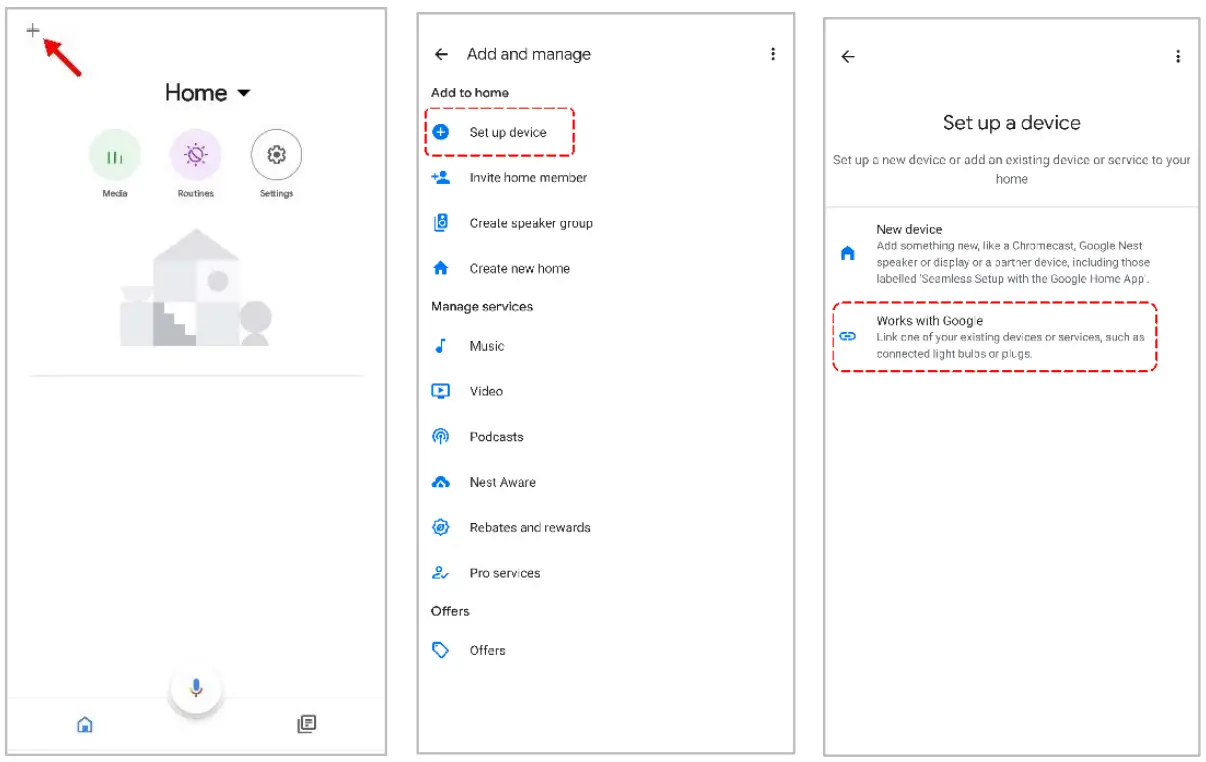Go back from Add and manage screen
This screenshot has height=762, width=1206.
coord(441,55)
